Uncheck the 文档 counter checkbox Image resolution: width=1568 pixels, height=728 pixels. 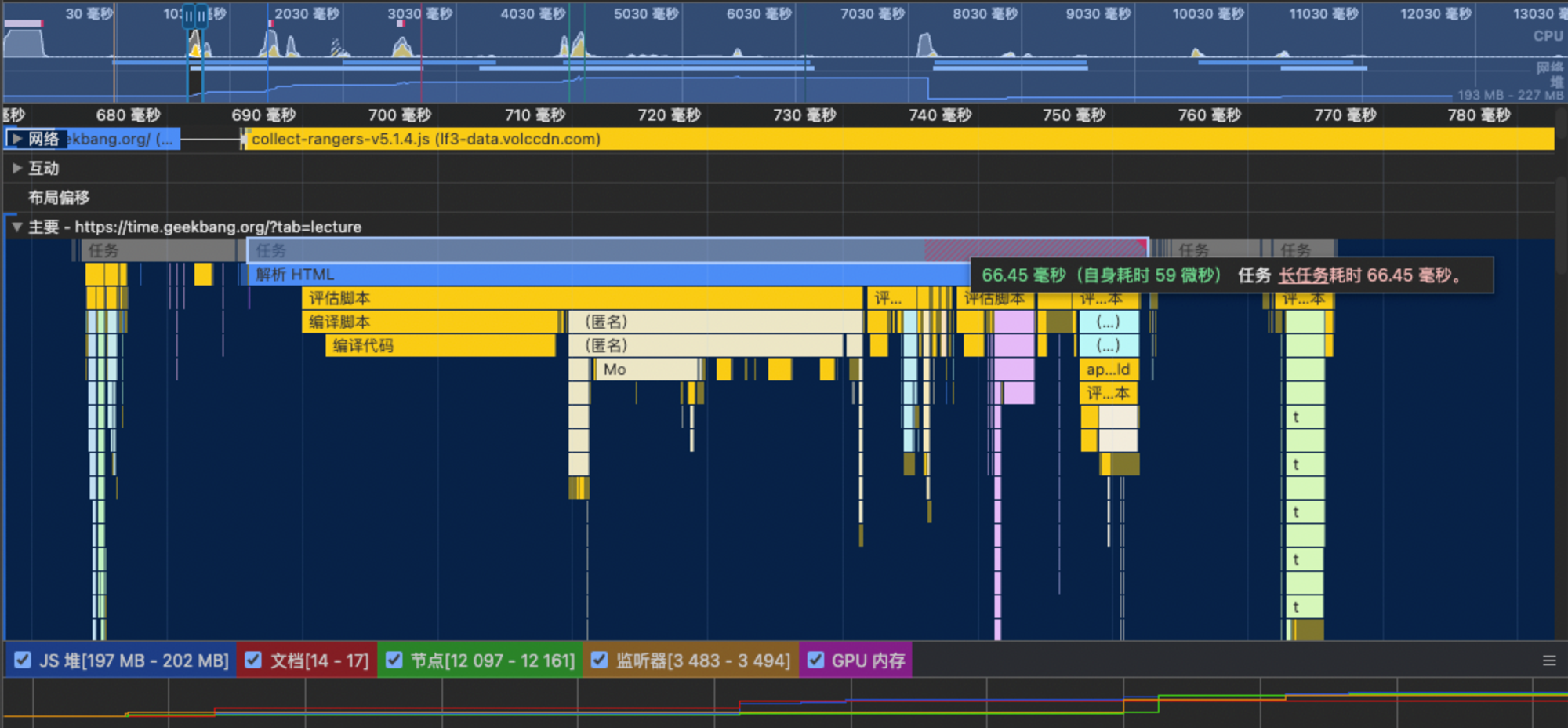click(253, 661)
